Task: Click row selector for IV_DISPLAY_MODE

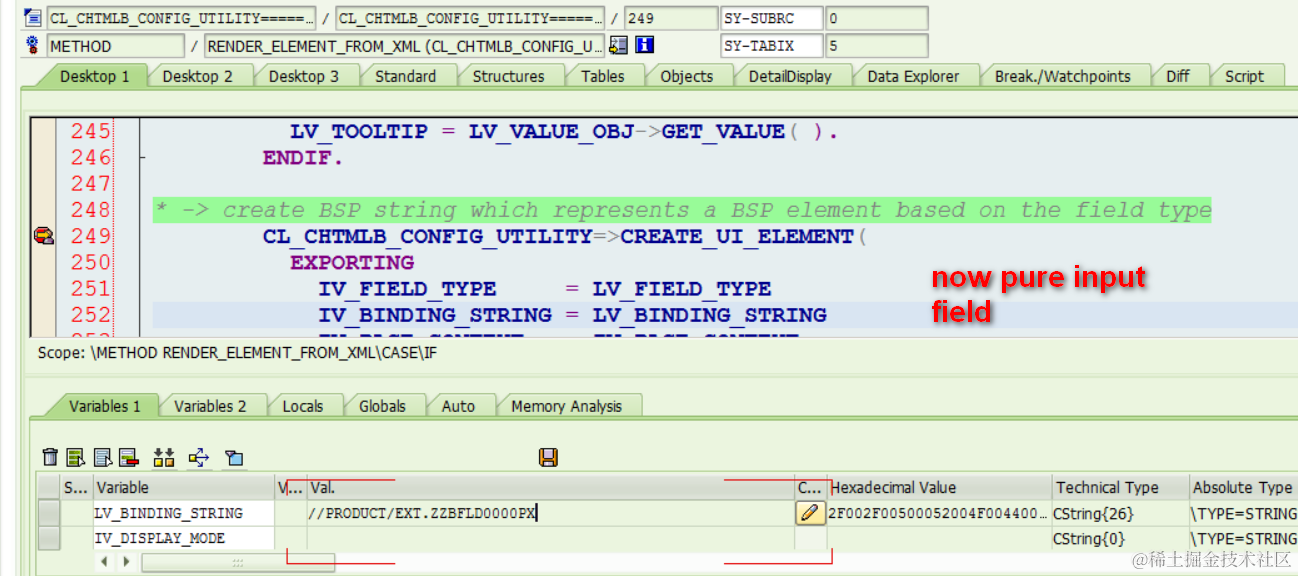Action: 49,538
